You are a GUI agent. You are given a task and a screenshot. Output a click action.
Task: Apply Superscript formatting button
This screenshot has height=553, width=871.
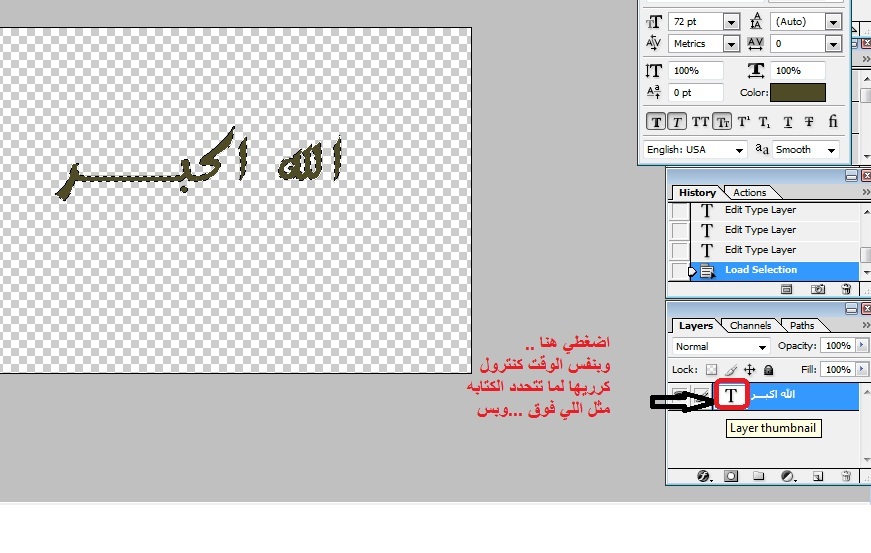click(743, 122)
